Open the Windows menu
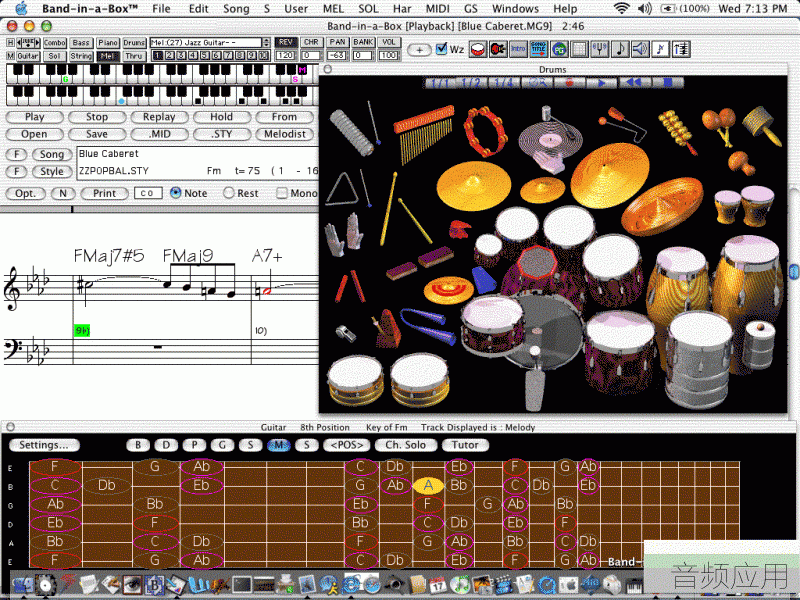800x600 pixels. [515, 8]
